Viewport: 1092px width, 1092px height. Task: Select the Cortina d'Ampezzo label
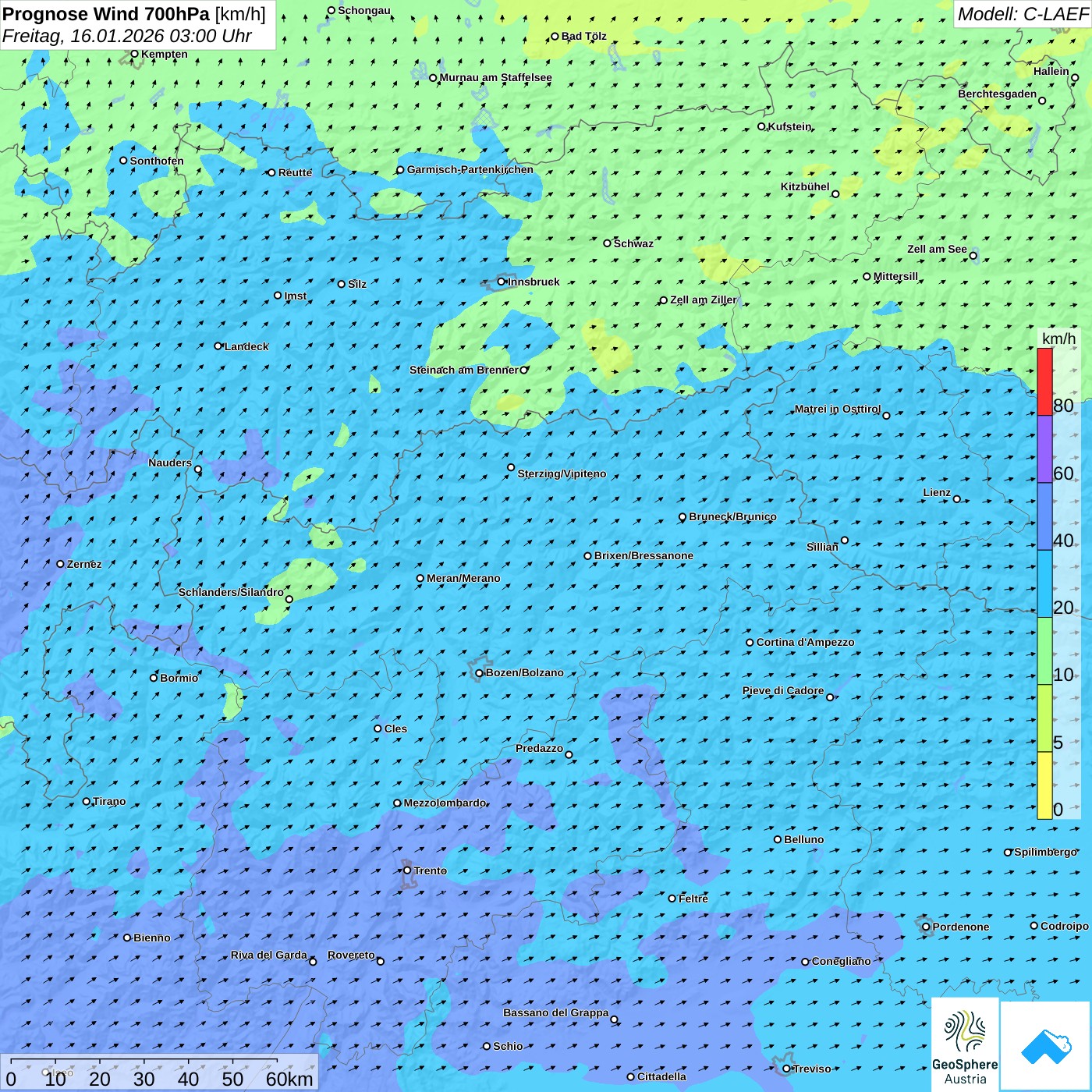806,642
